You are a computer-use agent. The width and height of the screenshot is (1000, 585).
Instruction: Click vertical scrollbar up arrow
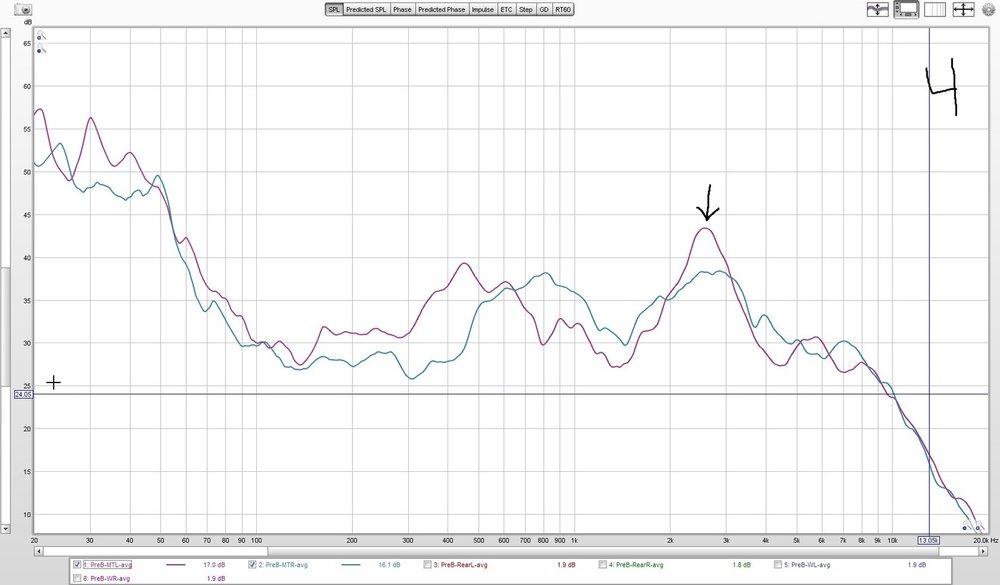pos(5,33)
